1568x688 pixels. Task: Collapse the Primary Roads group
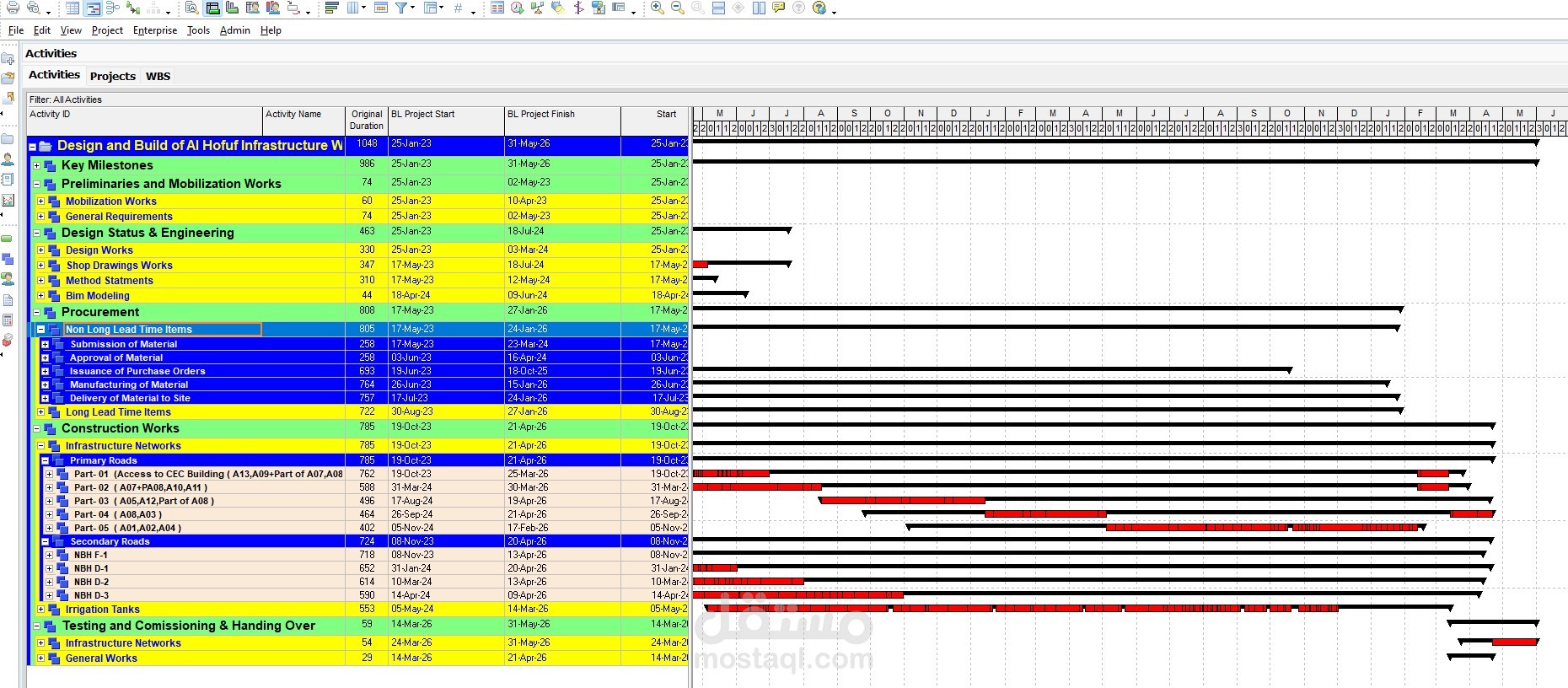pyautogui.click(x=45, y=460)
